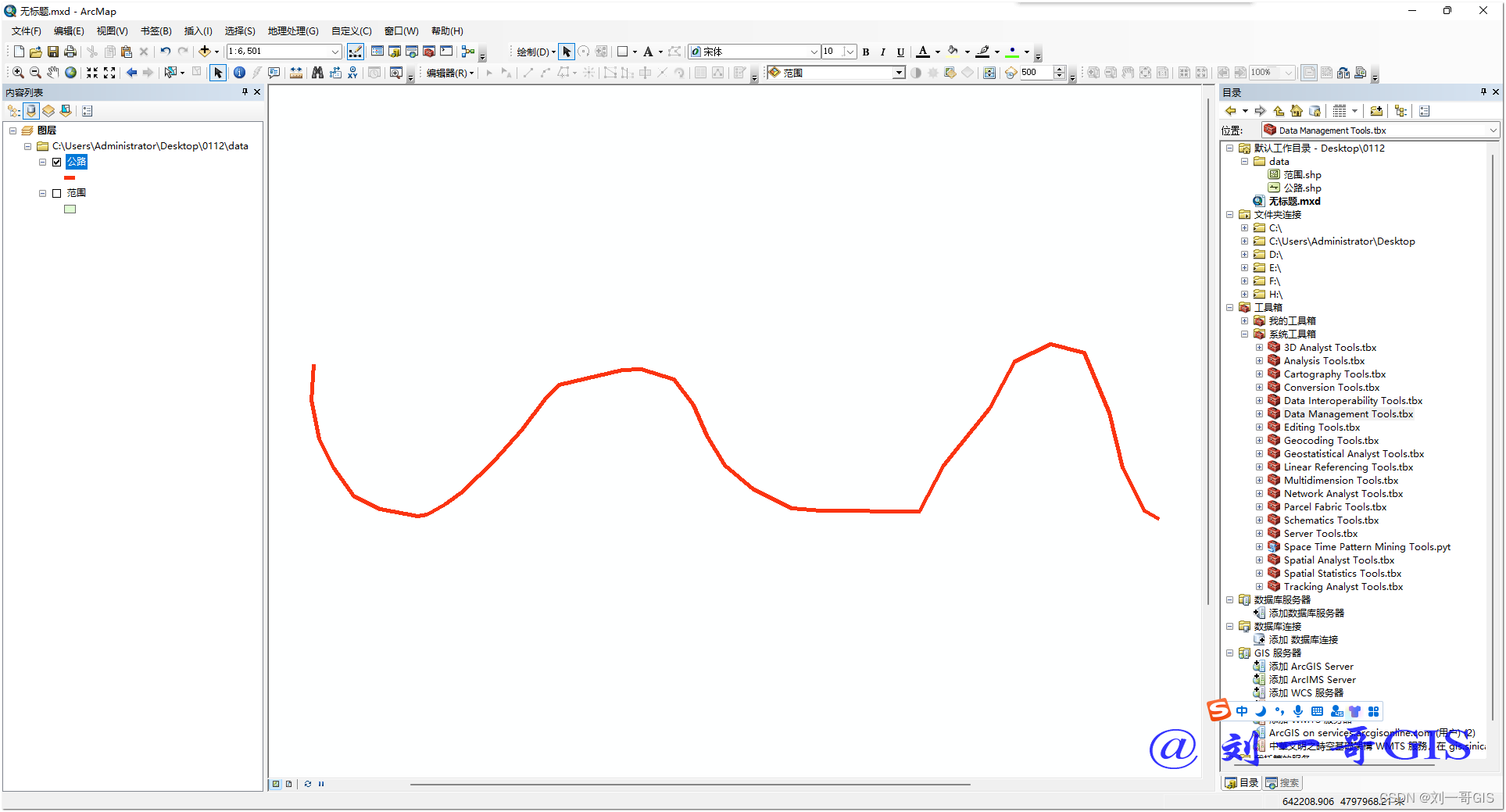1506x812 pixels.
Task: Undo the last action
Action: click(166, 52)
